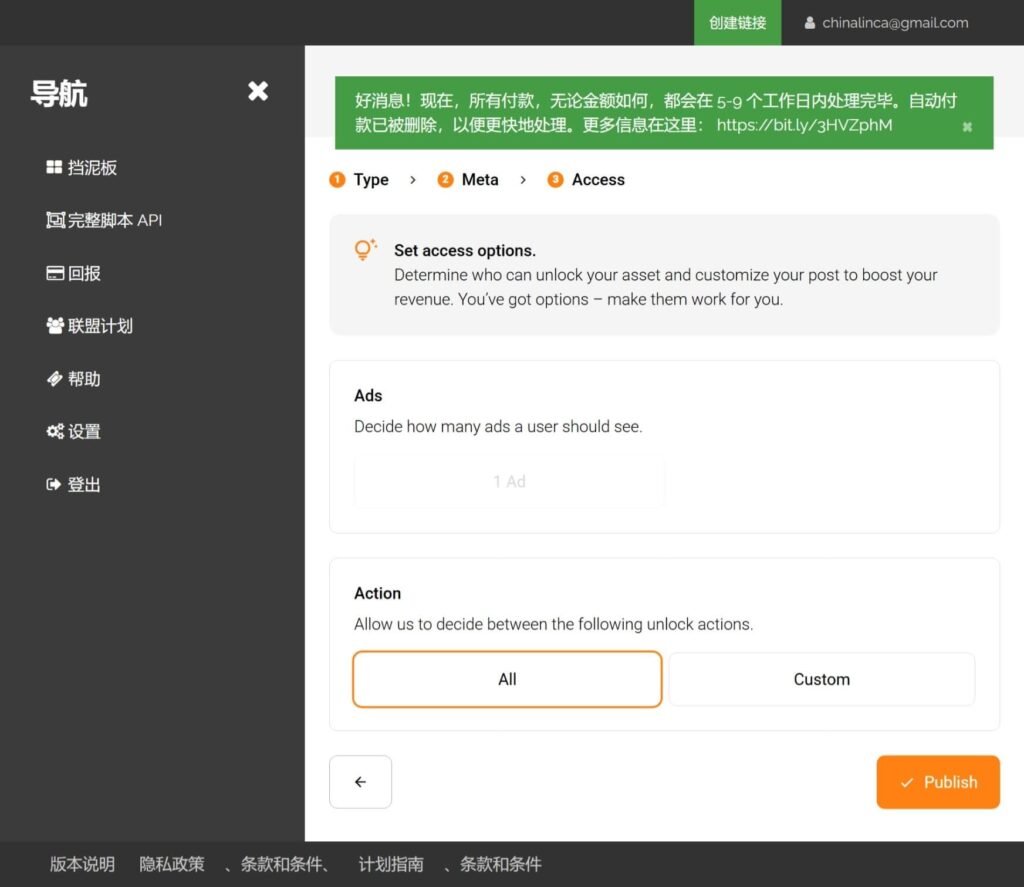Click the users icon beside 联盟计划
Screen dimensions: 1024x887
[x=55, y=326]
